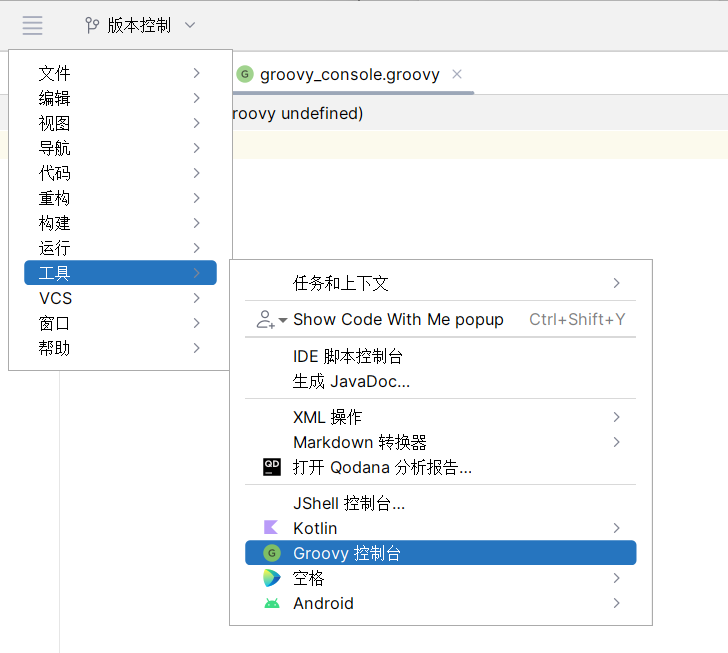
Task: Switch to the groovy_console.groovy tab
Action: tap(349, 74)
